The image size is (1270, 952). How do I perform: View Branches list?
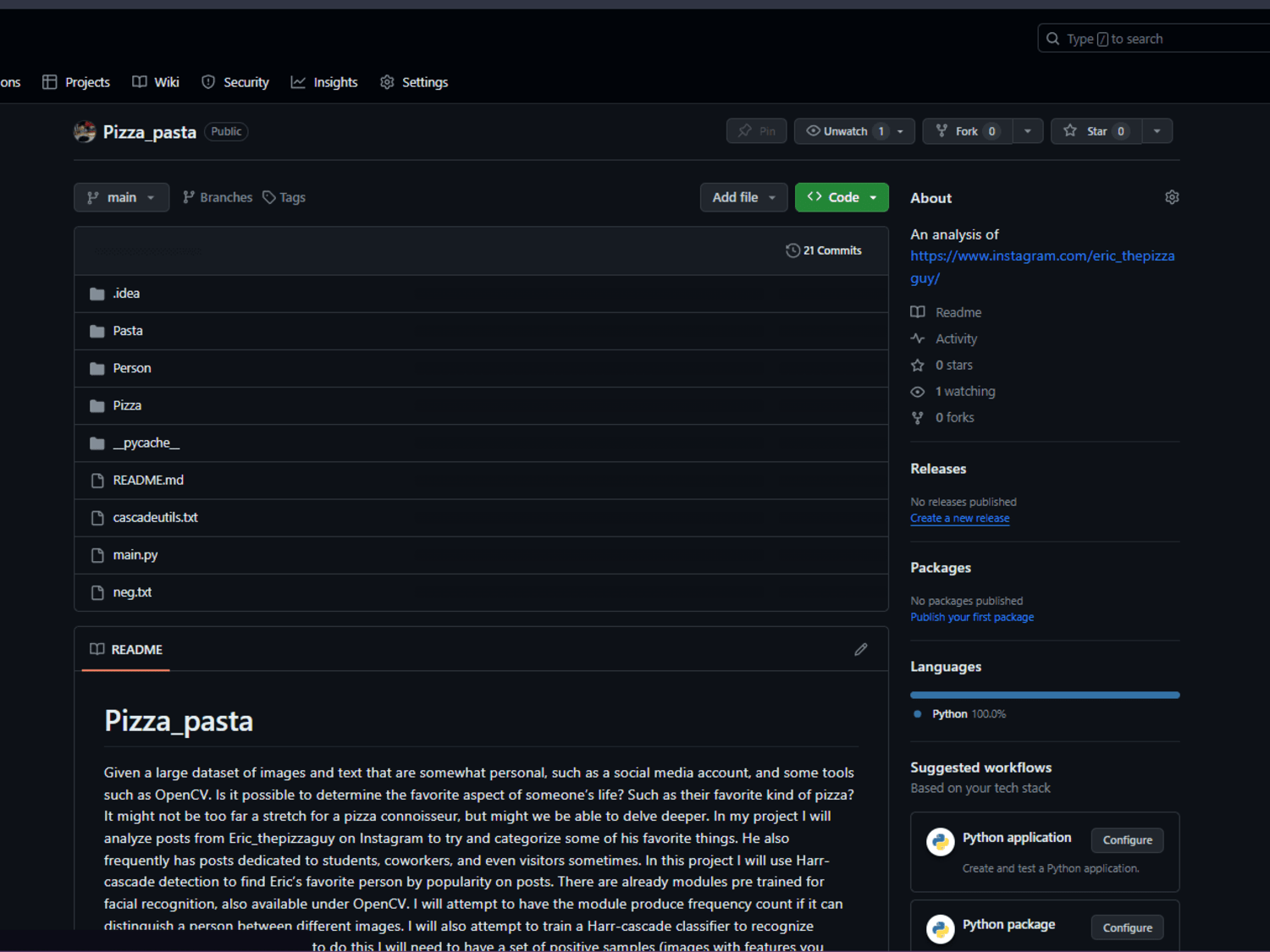[x=218, y=197]
